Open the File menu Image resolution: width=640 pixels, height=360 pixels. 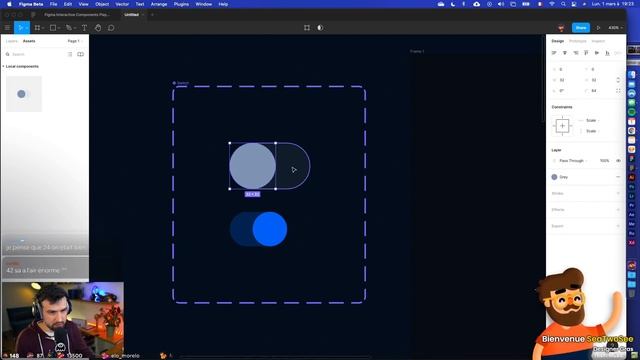click(x=53, y=4)
